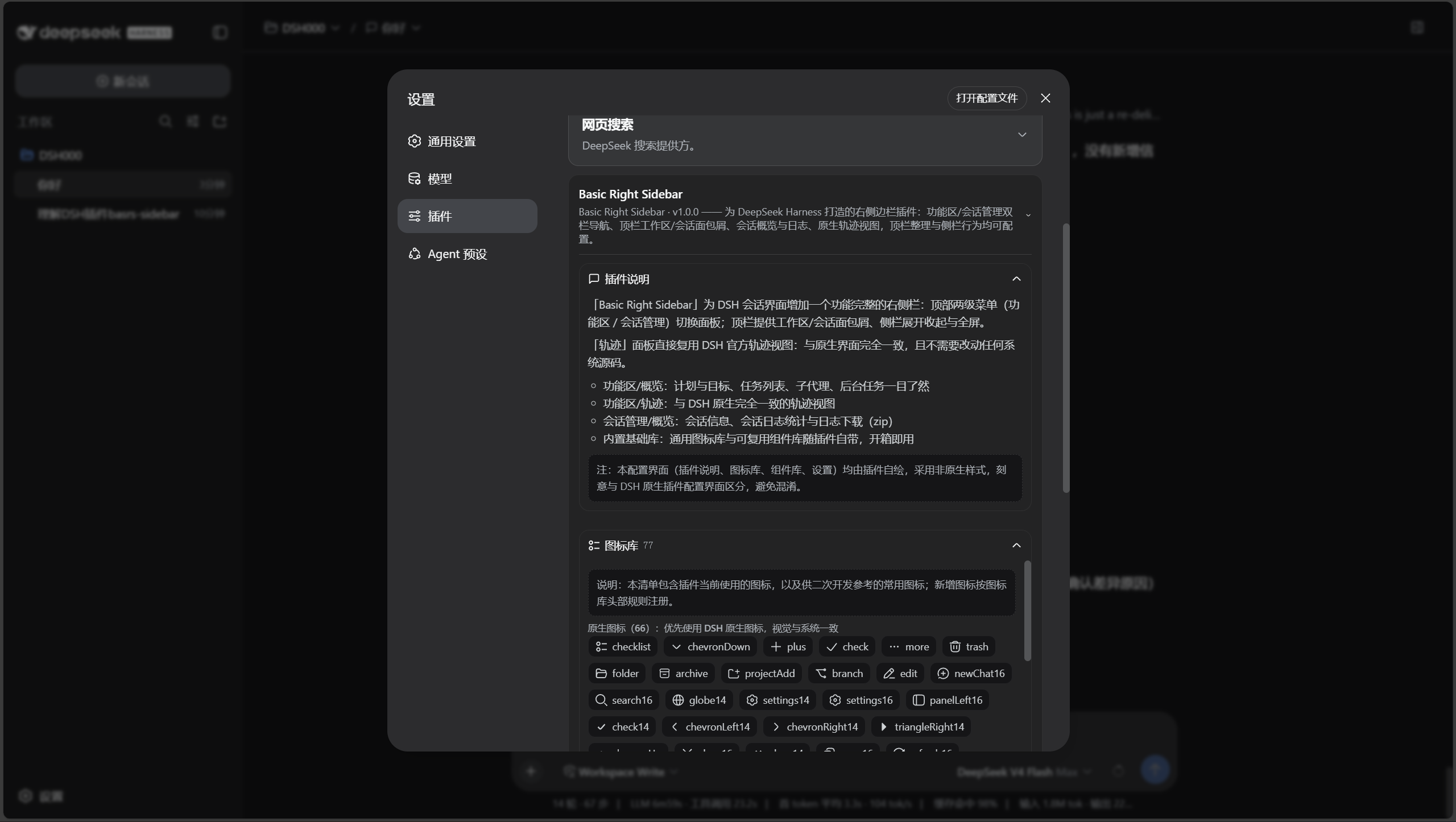Viewport: 1456px width, 822px height.
Task: Pick the chevronLeft14 icon chip
Action: click(710, 726)
